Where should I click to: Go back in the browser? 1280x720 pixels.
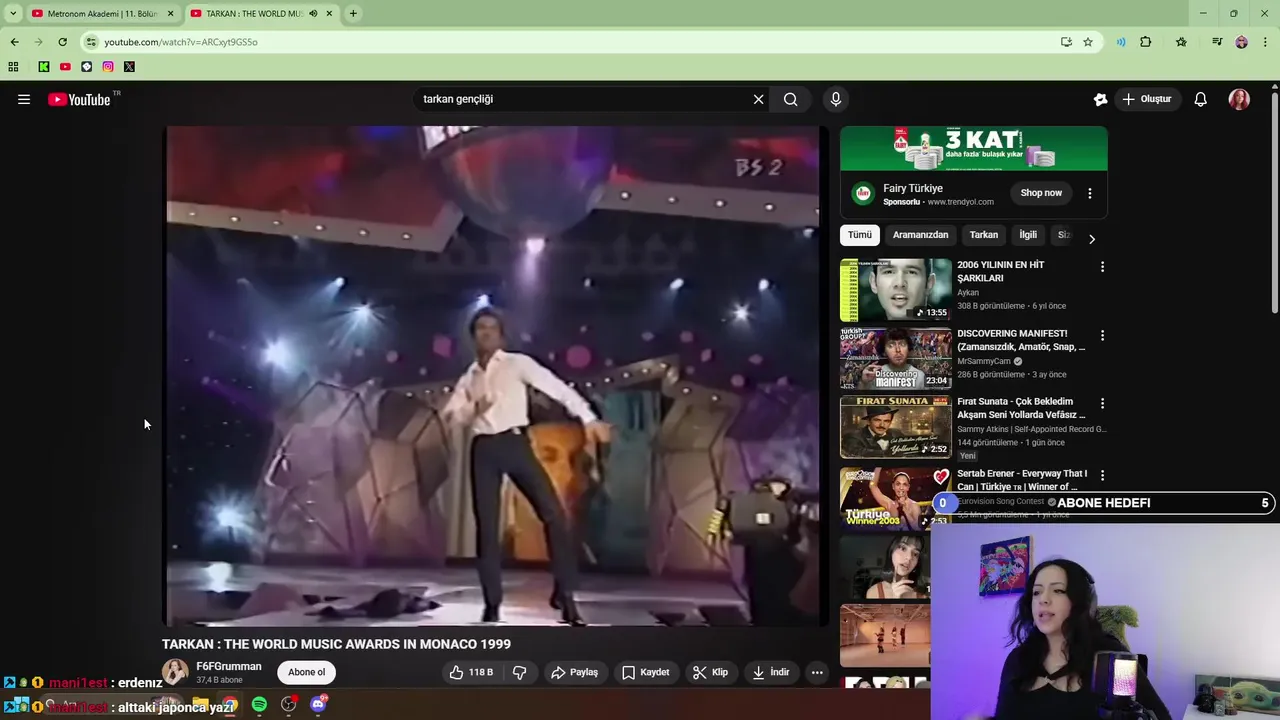[x=14, y=42]
